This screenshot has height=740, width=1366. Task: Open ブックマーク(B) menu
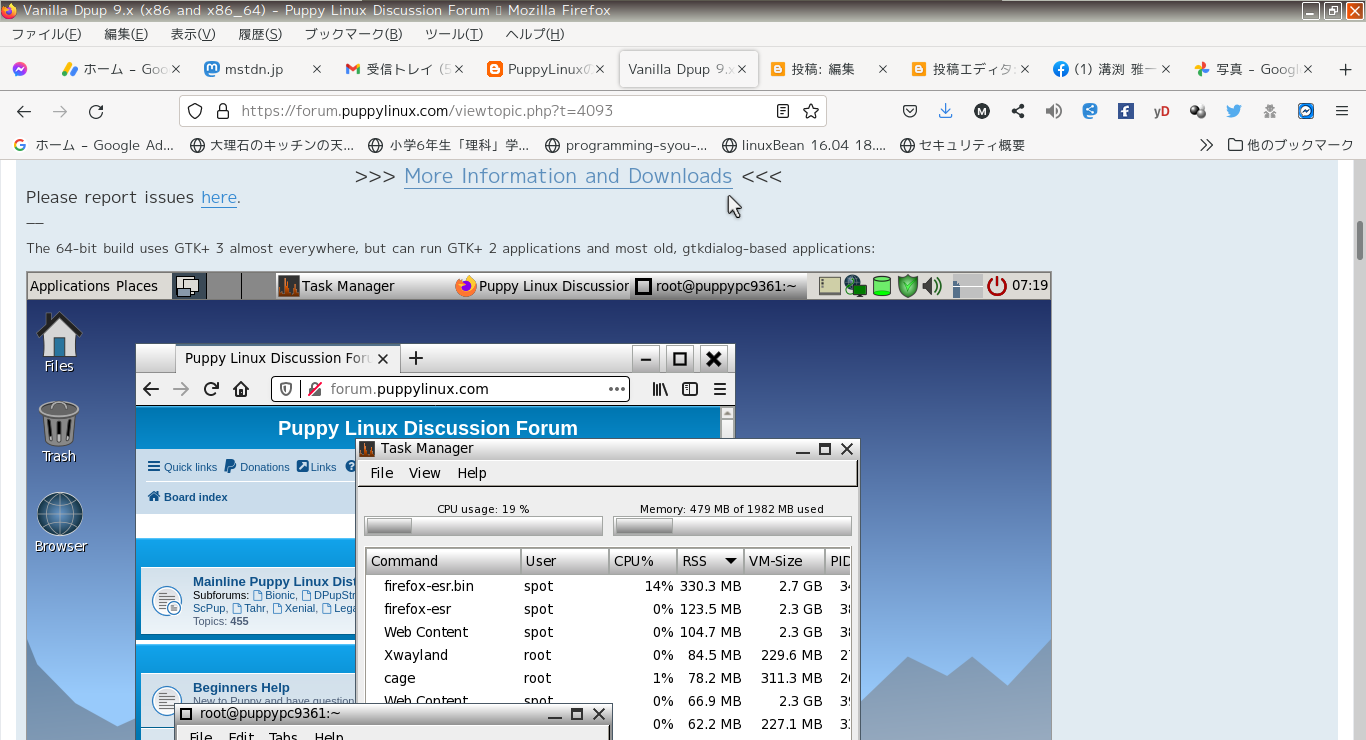(x=353, y=34)
